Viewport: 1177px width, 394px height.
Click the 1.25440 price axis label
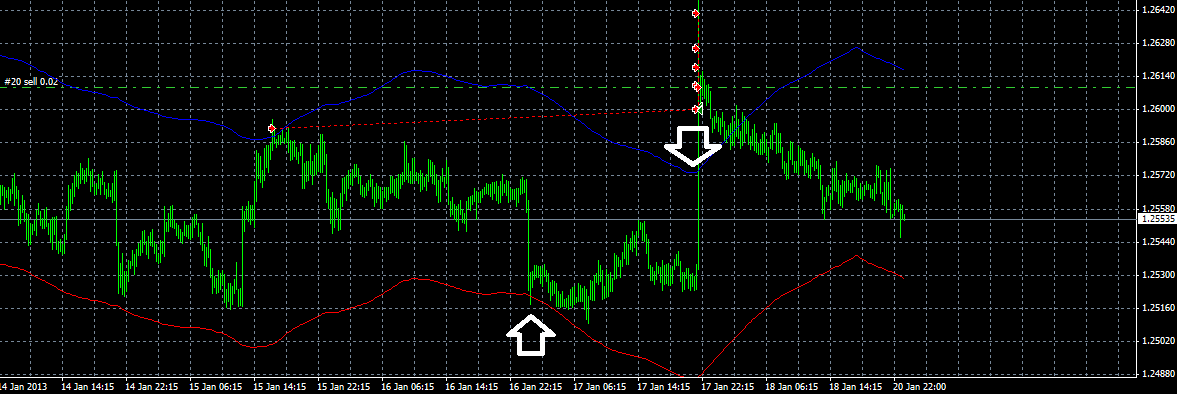[x=1157, y=242]
